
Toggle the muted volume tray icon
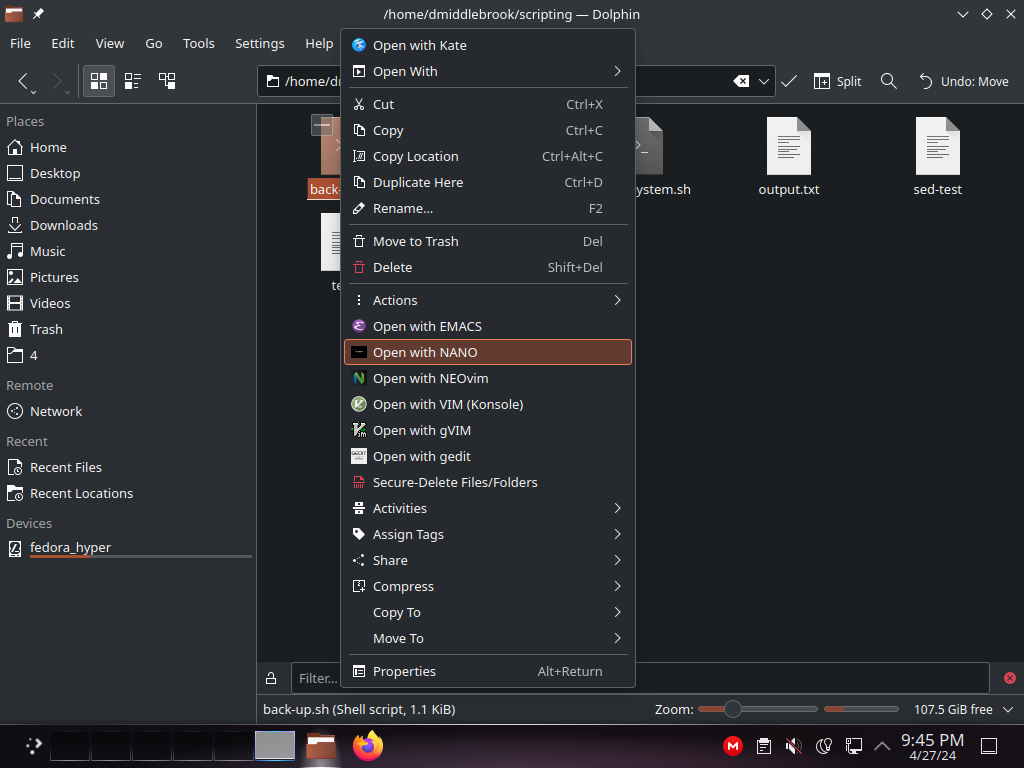793,746
